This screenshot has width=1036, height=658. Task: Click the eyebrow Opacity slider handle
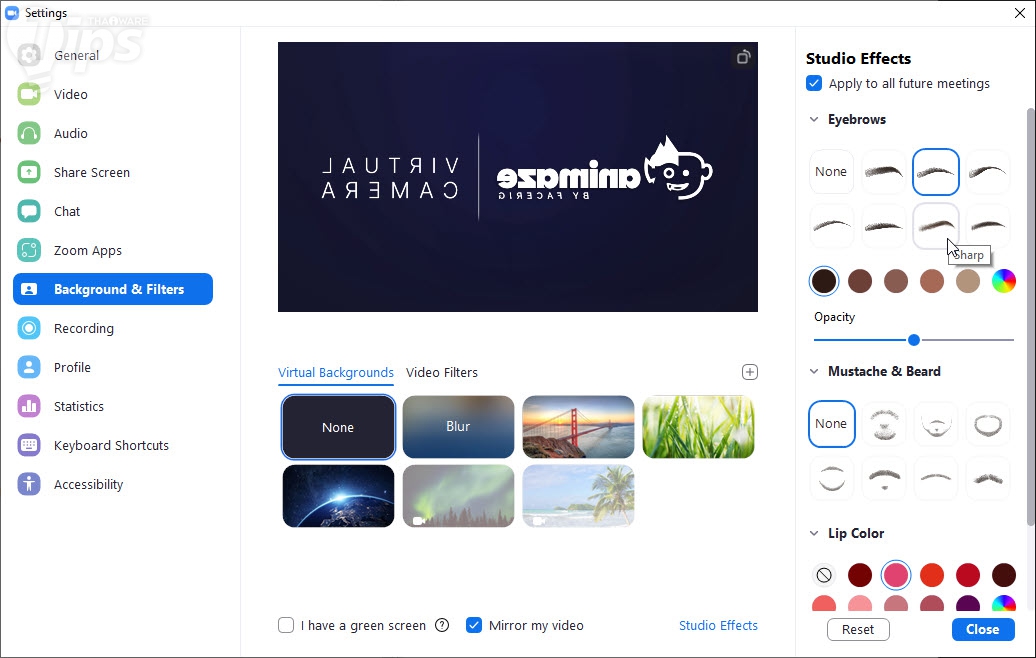[914, 340]
